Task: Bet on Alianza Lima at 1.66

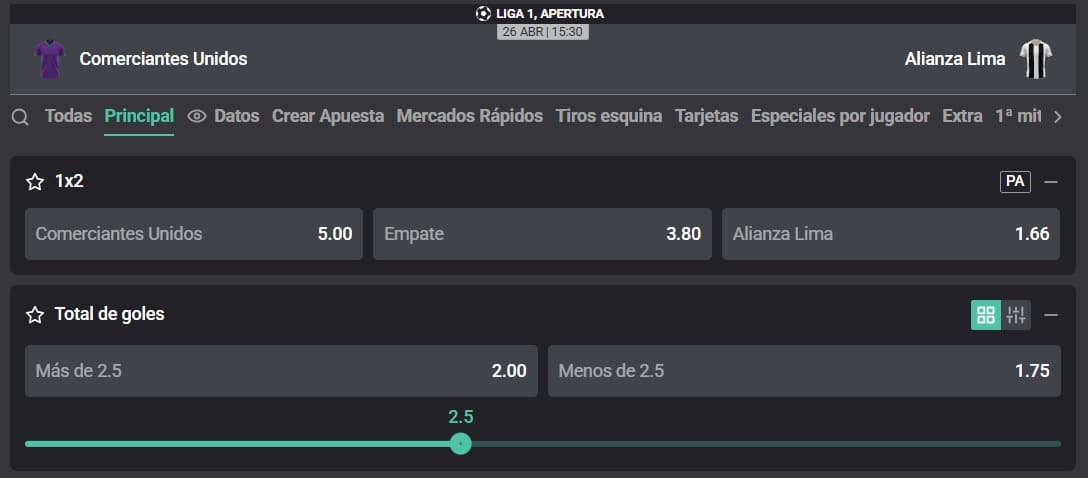Action: [891, 234]
